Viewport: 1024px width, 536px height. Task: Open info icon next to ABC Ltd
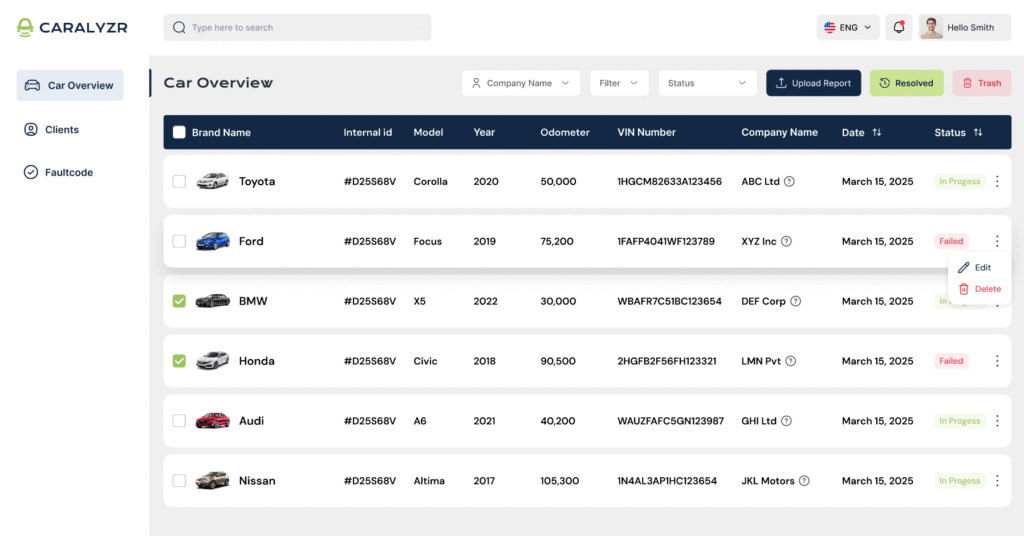tap(789, 181)
